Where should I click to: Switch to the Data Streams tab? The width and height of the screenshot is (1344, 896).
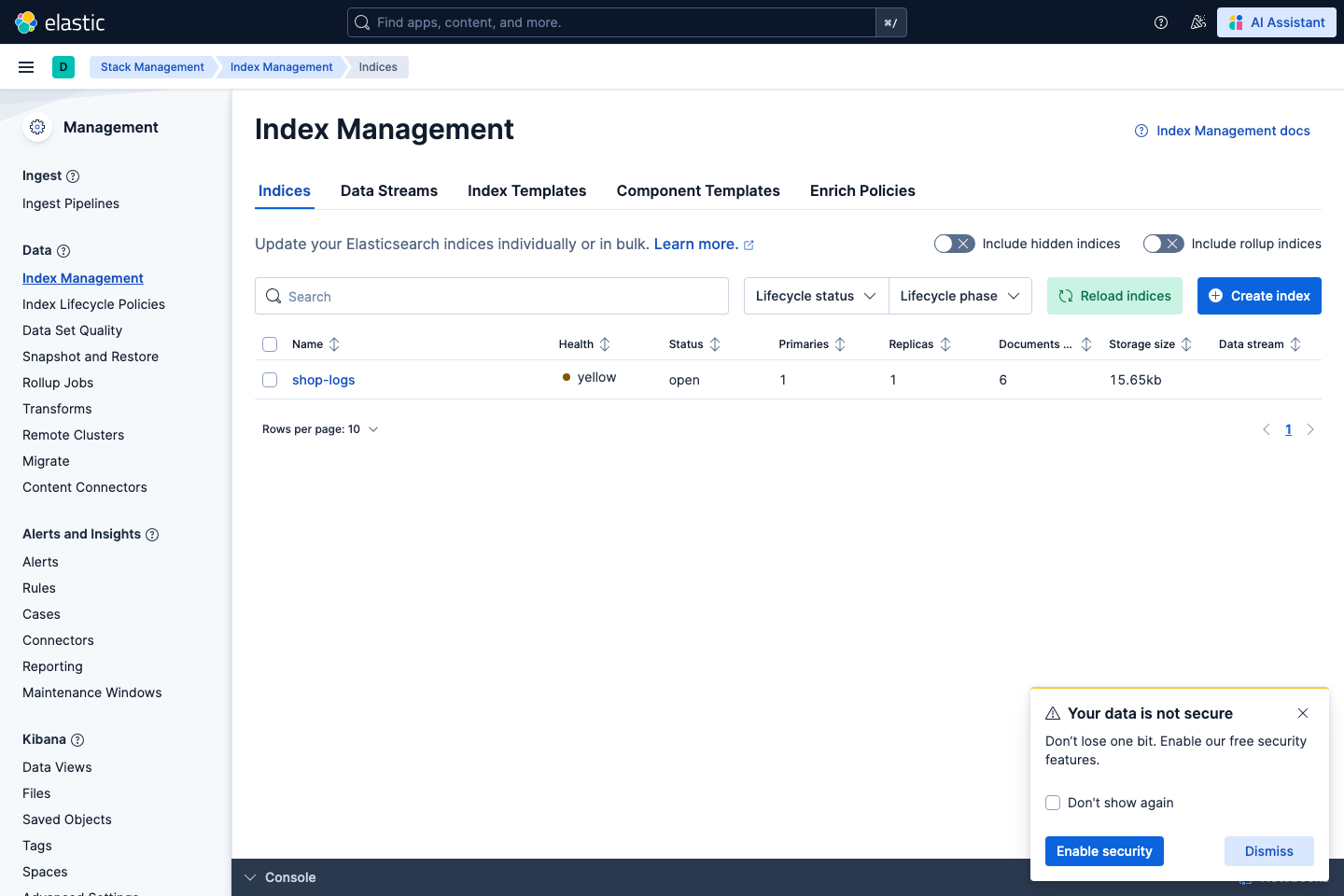click(x=389, y=190)
